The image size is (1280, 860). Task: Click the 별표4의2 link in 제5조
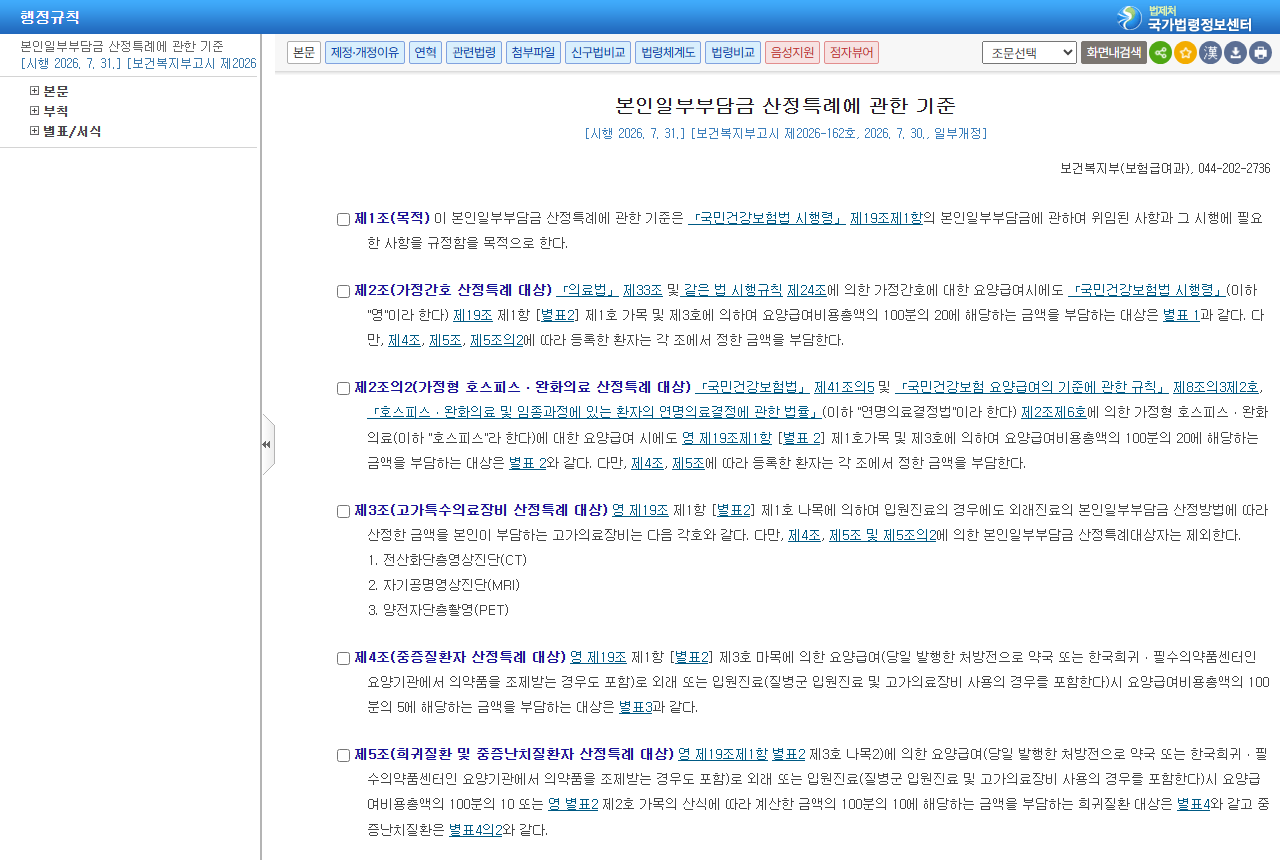click(476, 829)
